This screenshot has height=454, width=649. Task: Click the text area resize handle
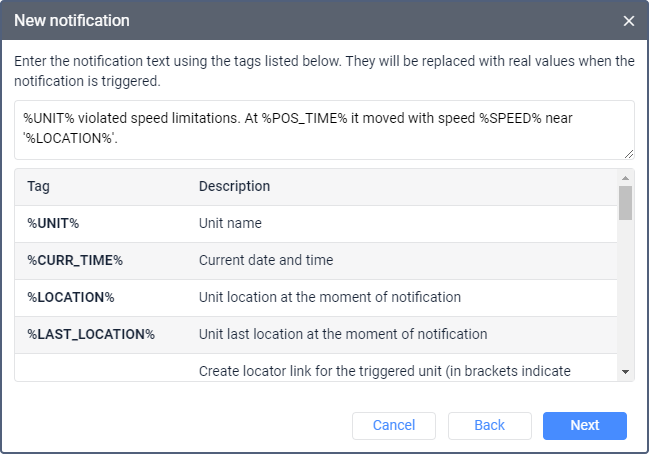629,154
